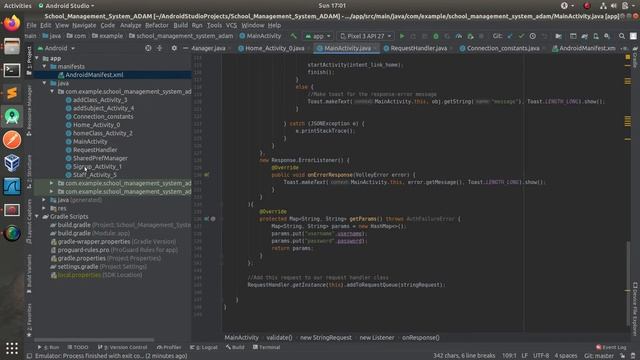This screenshot has height=360, width=640.
Task: Open the Profiler tool window
Action: coord(169,347)
